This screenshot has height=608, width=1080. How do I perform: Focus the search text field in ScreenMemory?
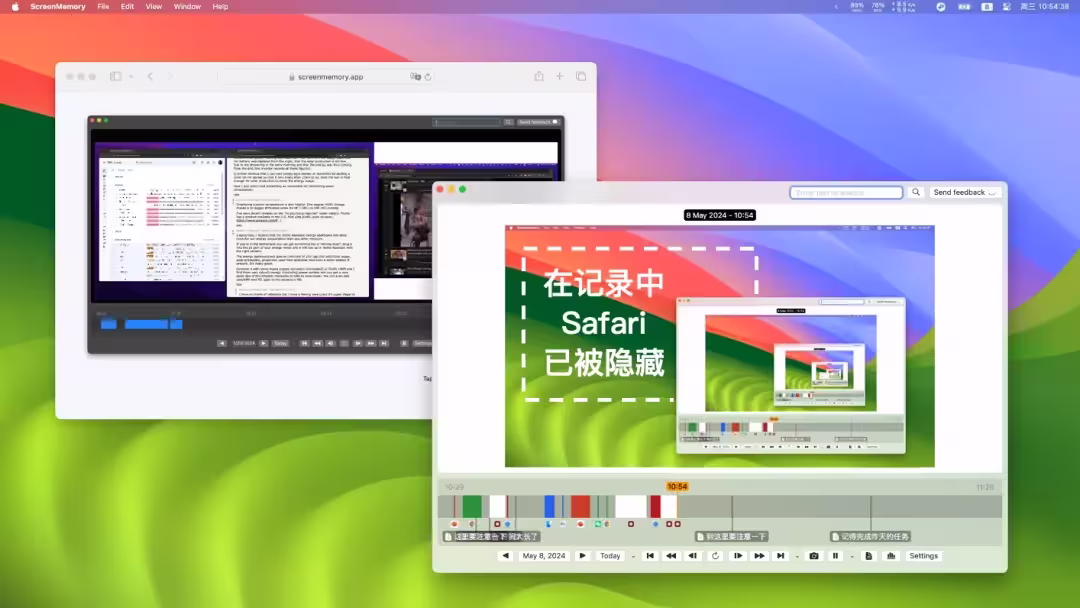[x=846, y=193]
